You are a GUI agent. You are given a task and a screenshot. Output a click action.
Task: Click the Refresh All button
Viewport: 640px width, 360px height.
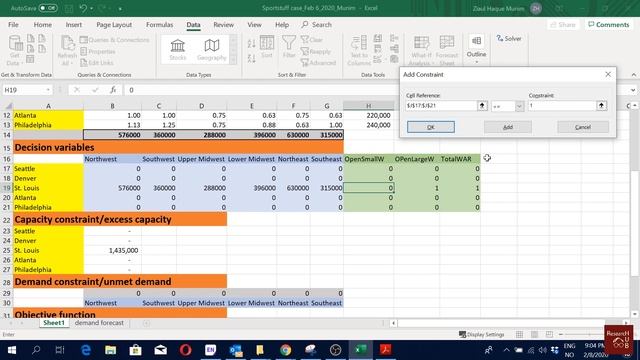67,51
